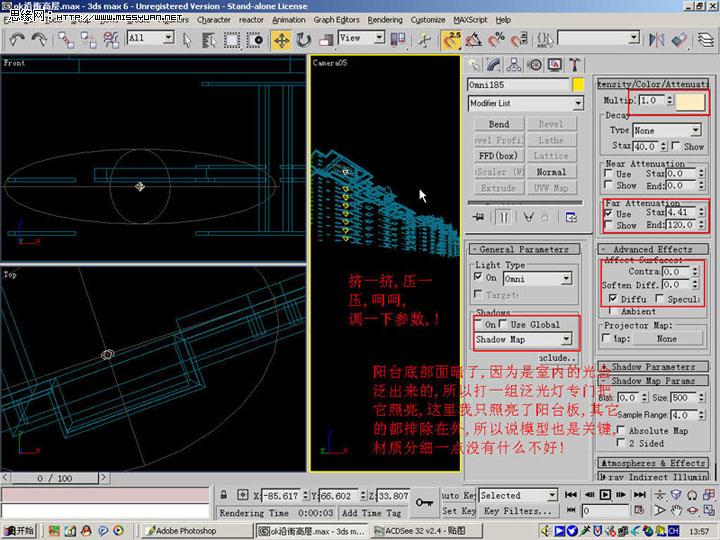The image size is (720, 540).
Task: Open the Modifier List dropdown
Action: pos(526,103)
